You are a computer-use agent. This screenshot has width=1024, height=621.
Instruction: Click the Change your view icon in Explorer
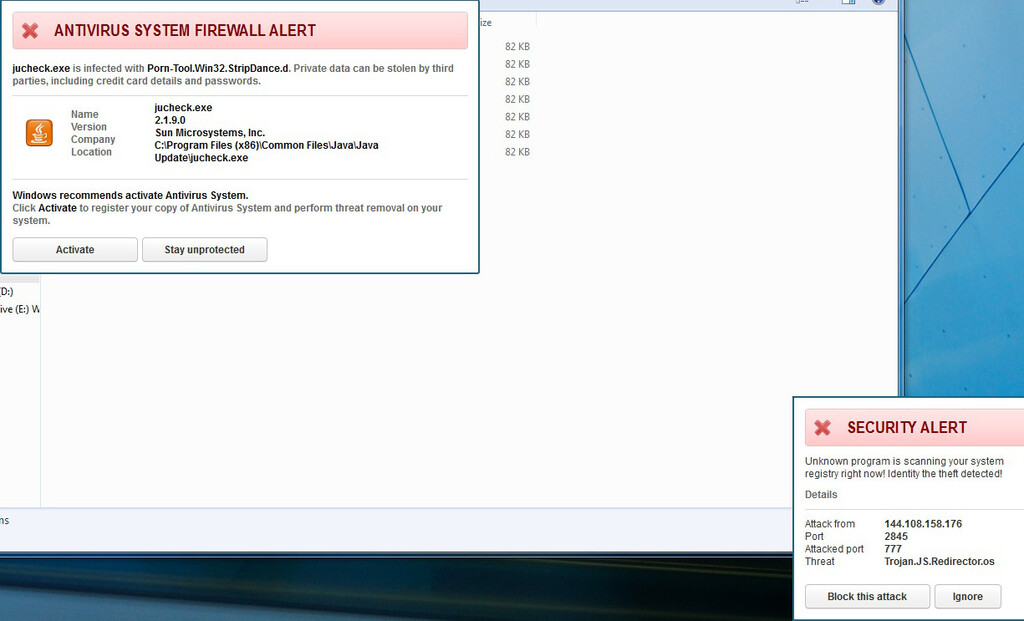tap(797, 3)
